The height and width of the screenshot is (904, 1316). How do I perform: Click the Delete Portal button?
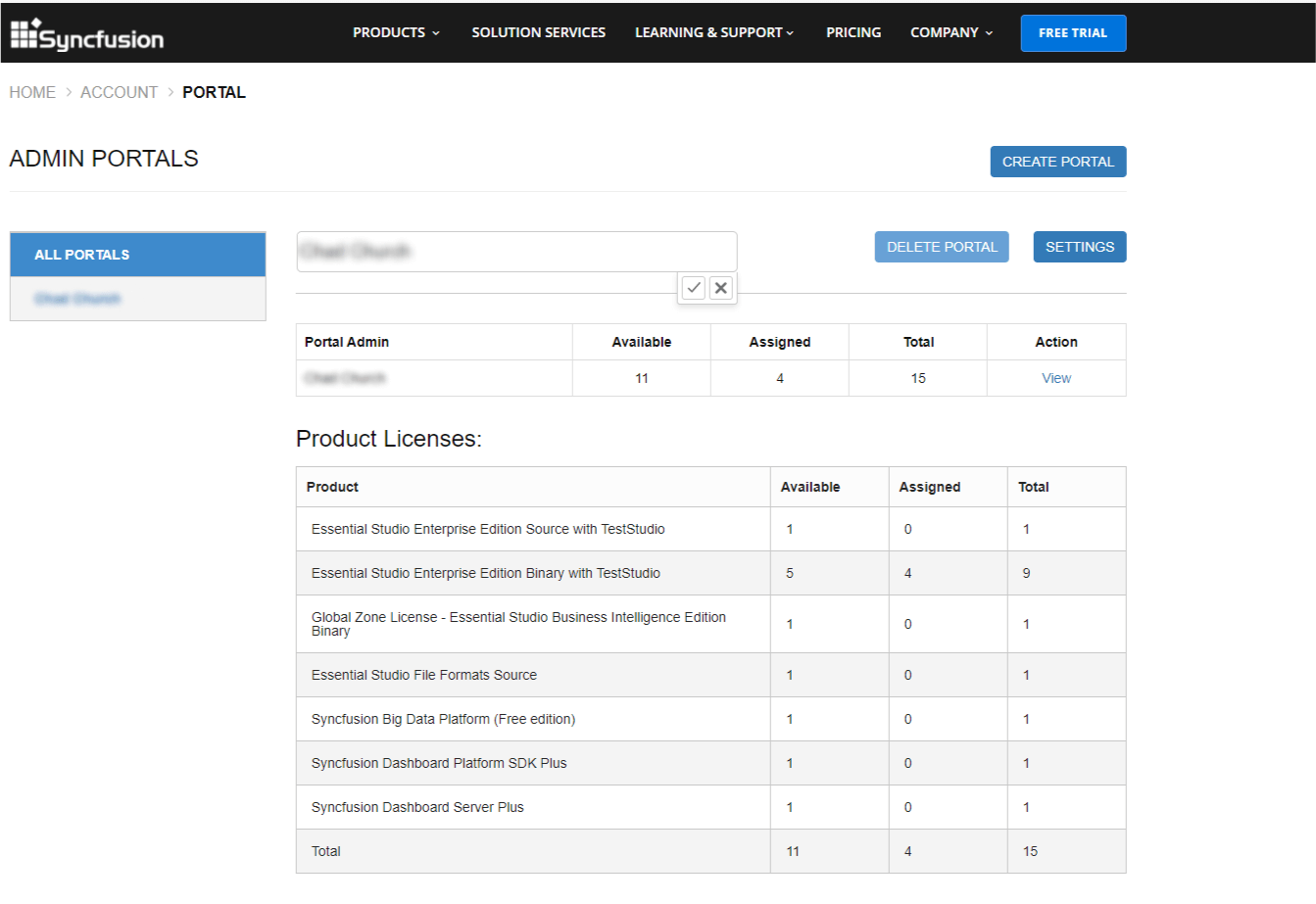(941, 247)
